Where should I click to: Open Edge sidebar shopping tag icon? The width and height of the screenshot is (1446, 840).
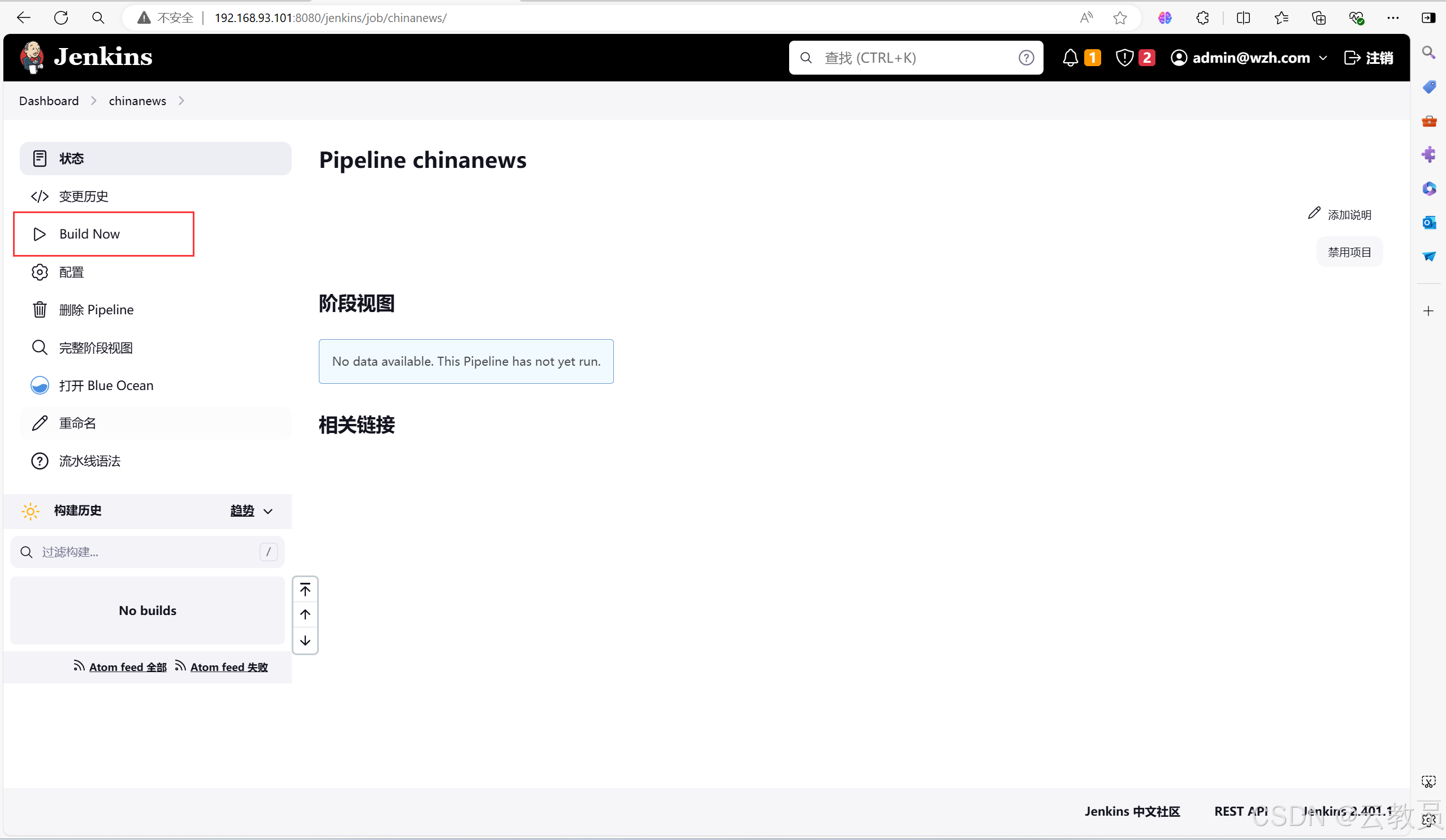pyautogui.click(x=1429, y=86)
